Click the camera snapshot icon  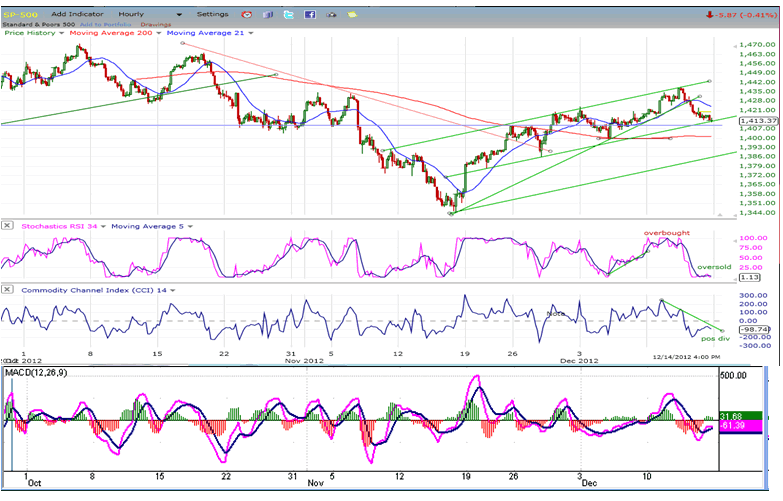[331, 15]
